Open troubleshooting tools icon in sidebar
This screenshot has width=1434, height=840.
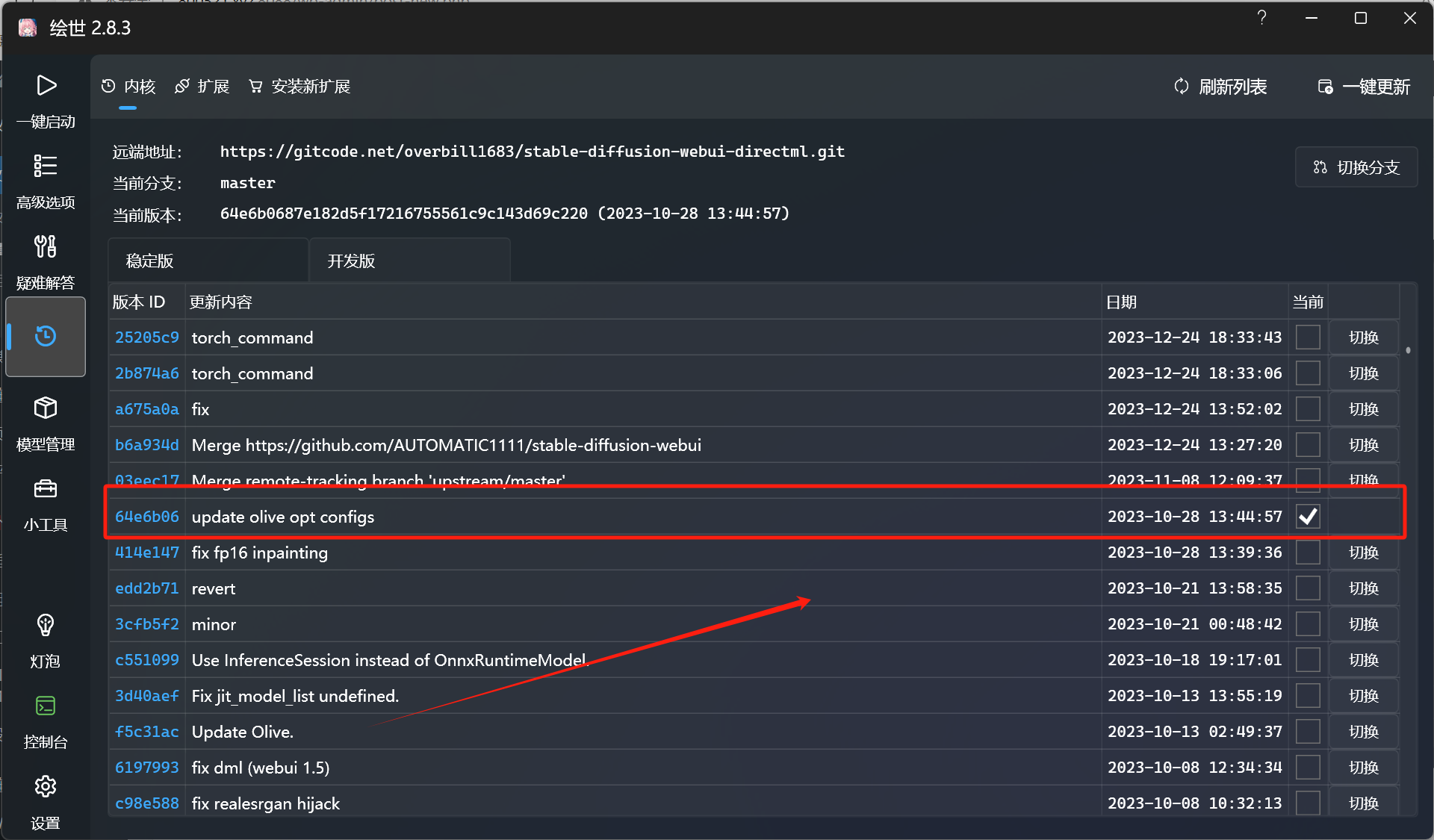pos(46,247)
